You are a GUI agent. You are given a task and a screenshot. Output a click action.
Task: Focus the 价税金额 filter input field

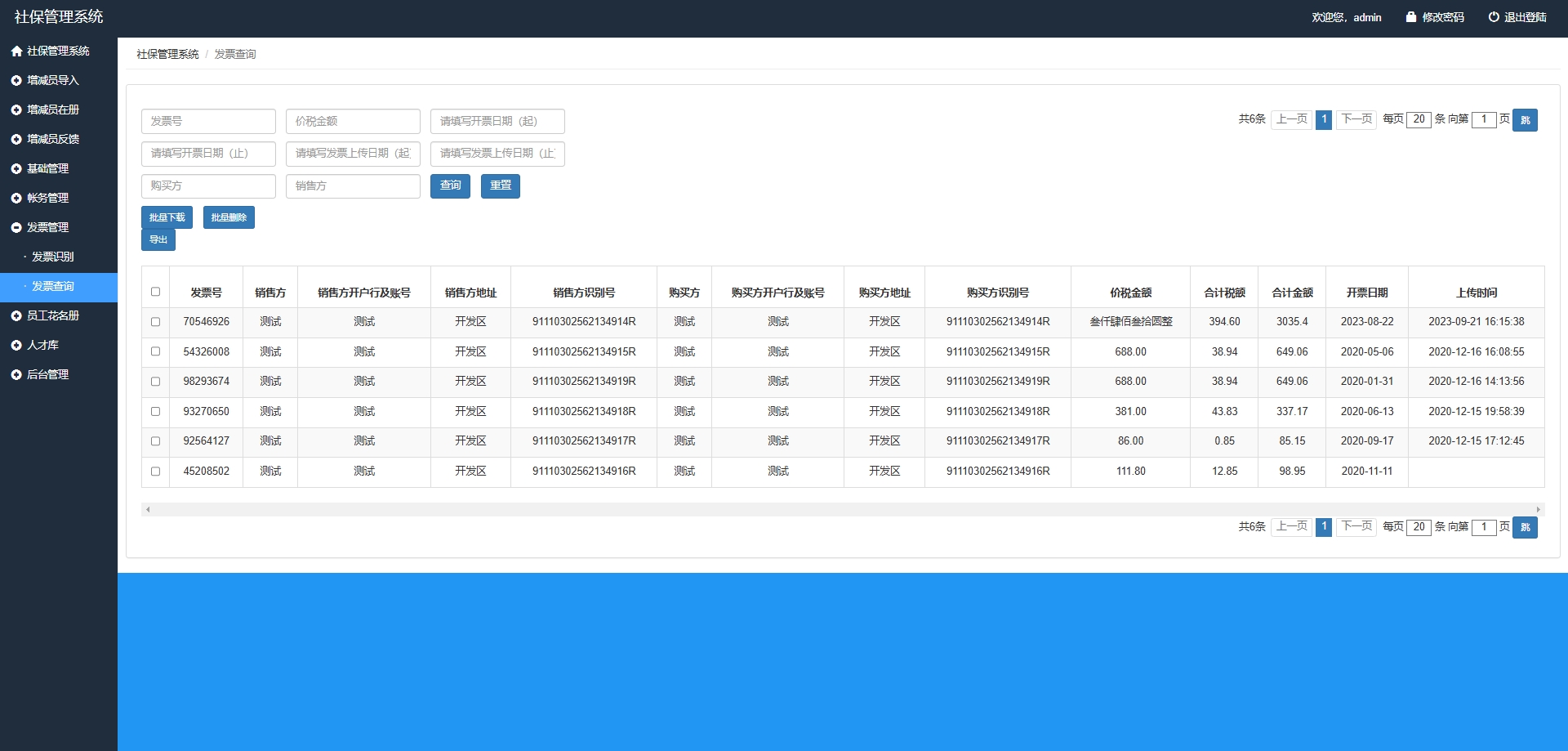(x=353, y=121)
